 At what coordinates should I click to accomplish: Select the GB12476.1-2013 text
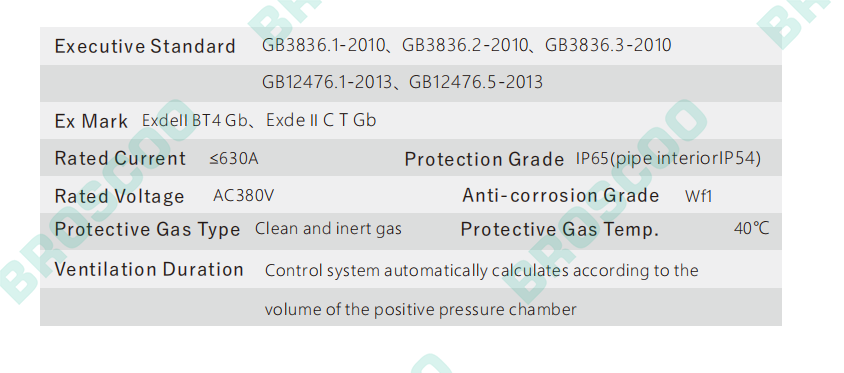327,82
